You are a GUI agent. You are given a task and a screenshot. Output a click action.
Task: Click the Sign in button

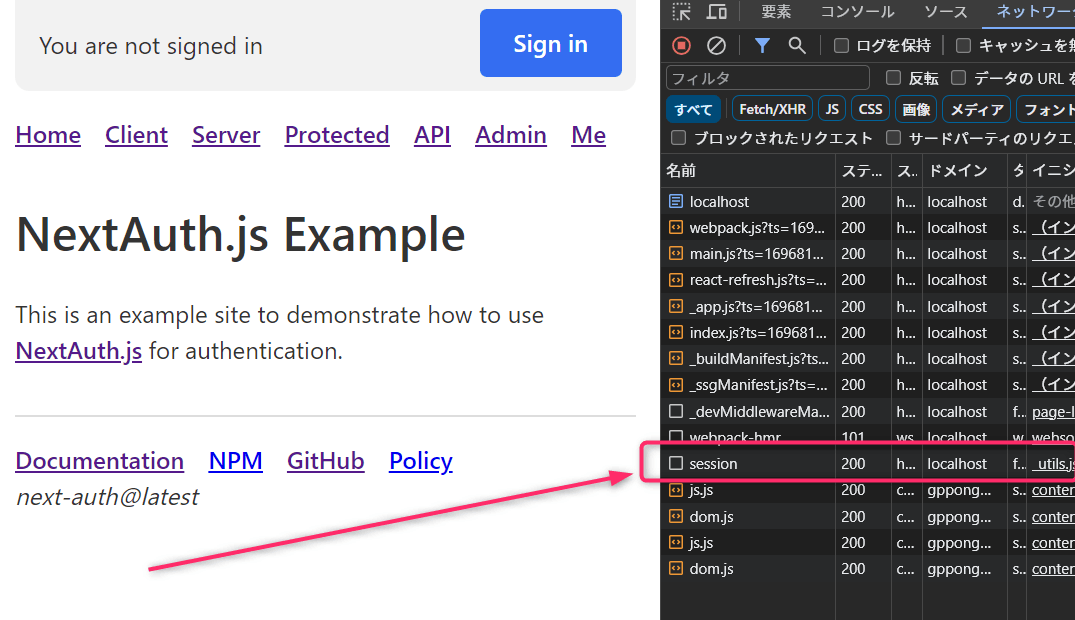pos(551,43)
